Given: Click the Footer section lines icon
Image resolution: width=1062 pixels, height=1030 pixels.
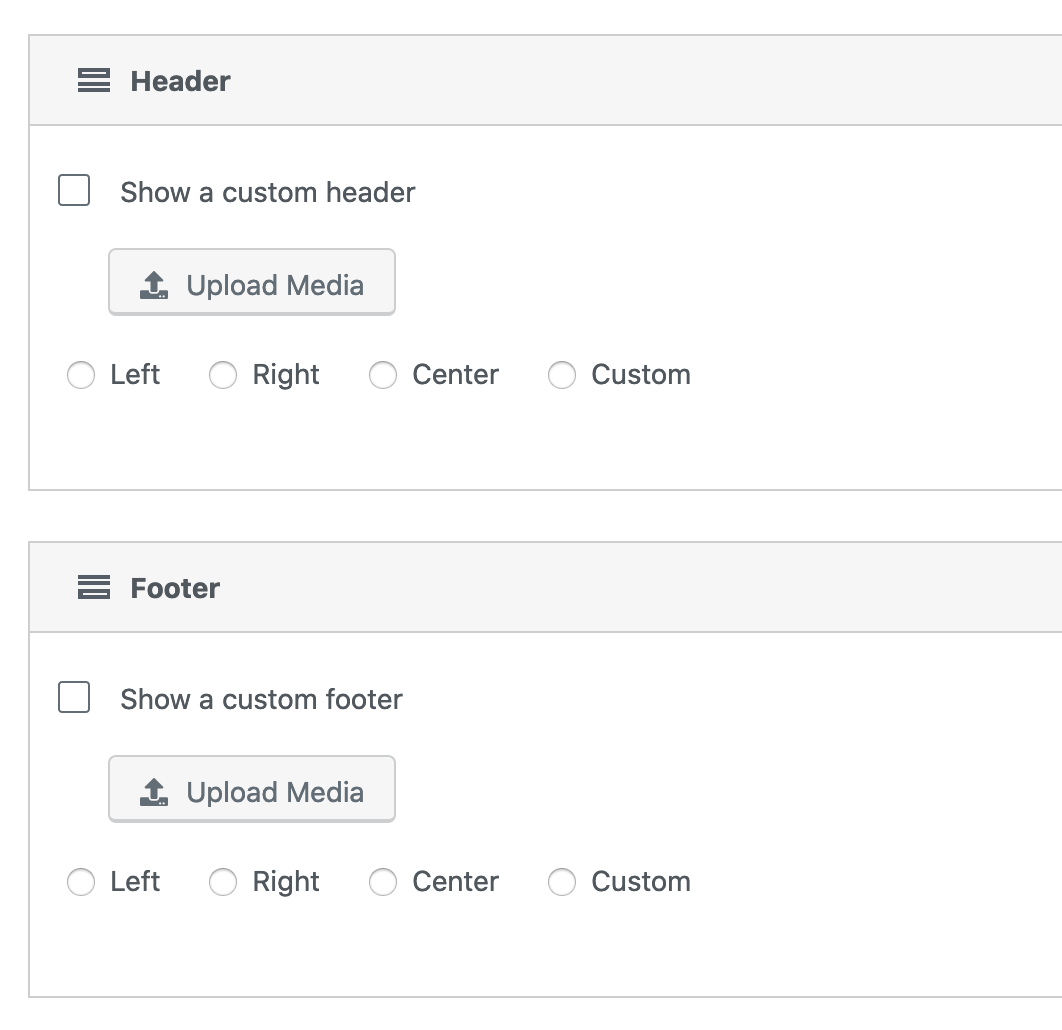Looking at the screenshot, I should [x=94, y=588].
